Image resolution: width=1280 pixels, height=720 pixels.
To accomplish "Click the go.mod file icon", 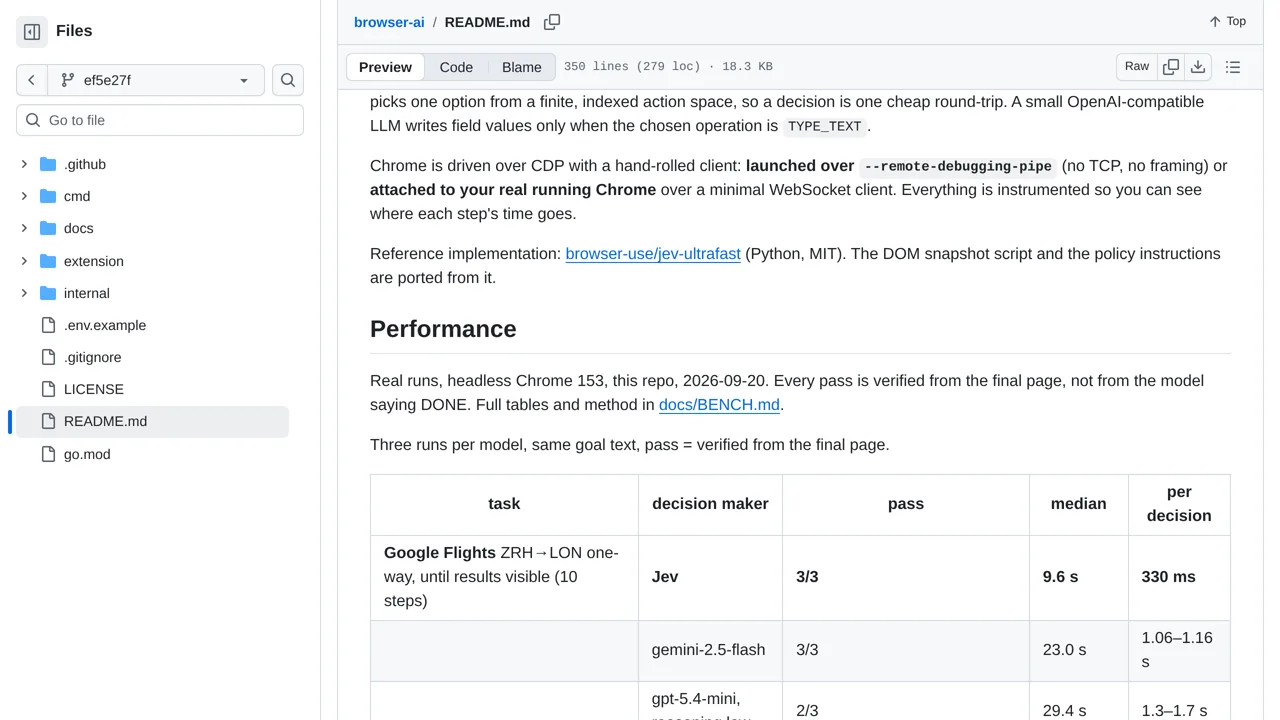I will (x=48, y=454).
